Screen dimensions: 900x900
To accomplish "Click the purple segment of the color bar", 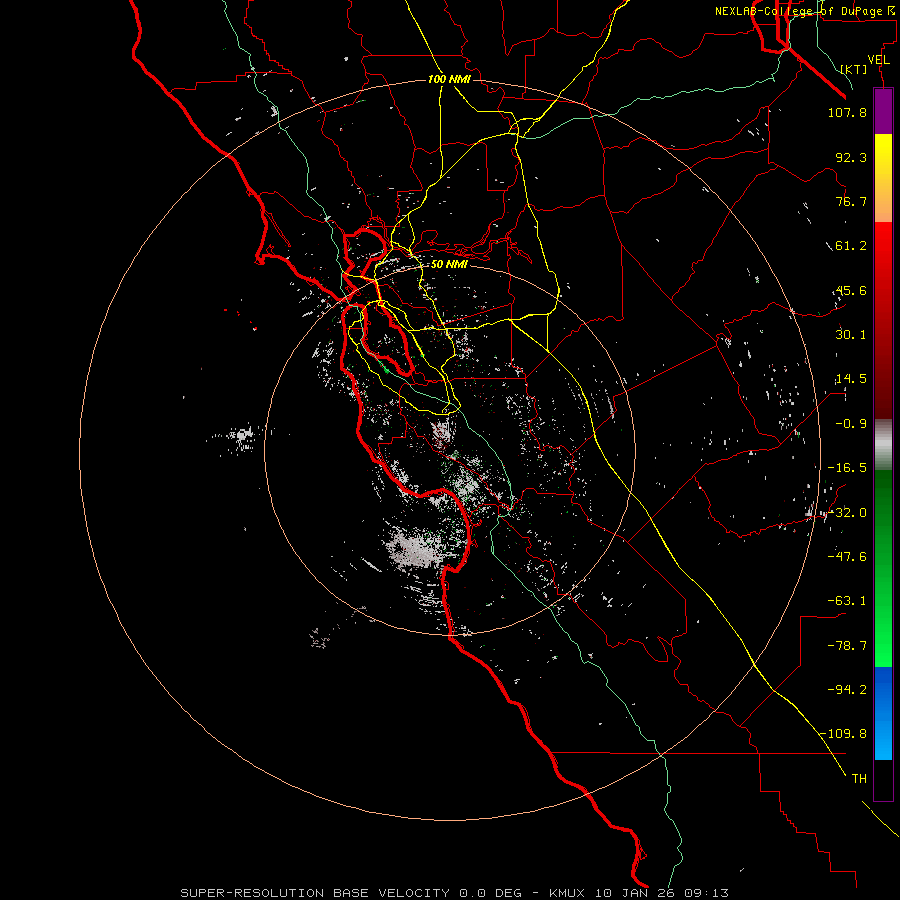I will pos(883,111).
